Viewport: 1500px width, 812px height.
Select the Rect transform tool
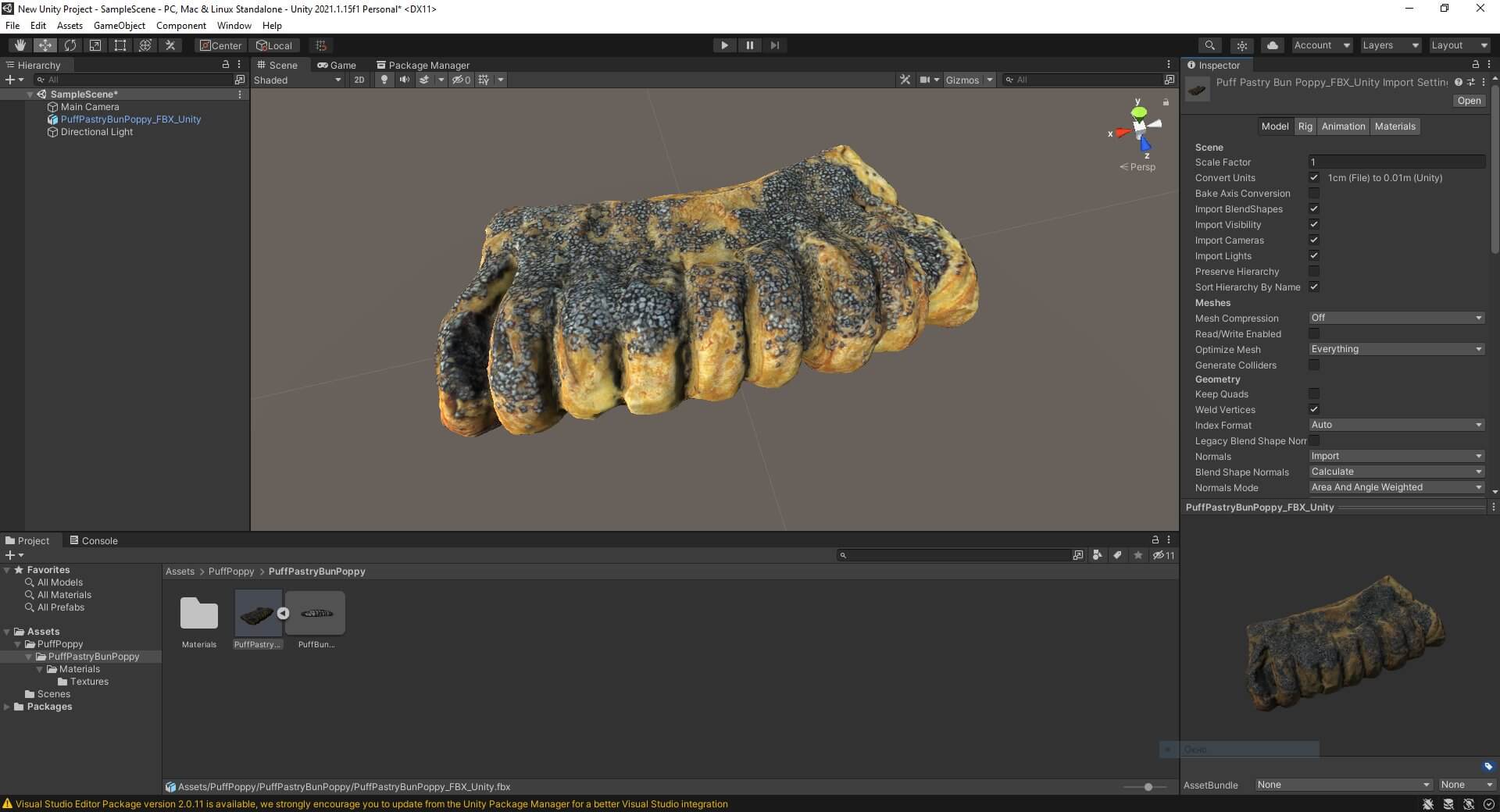click(120, 45)
